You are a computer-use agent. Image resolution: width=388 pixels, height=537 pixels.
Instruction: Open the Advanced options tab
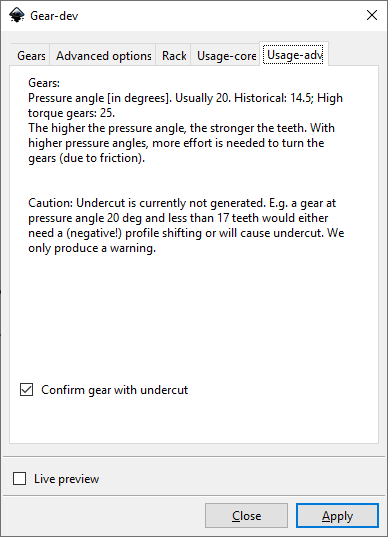click(x=103, y=55)
